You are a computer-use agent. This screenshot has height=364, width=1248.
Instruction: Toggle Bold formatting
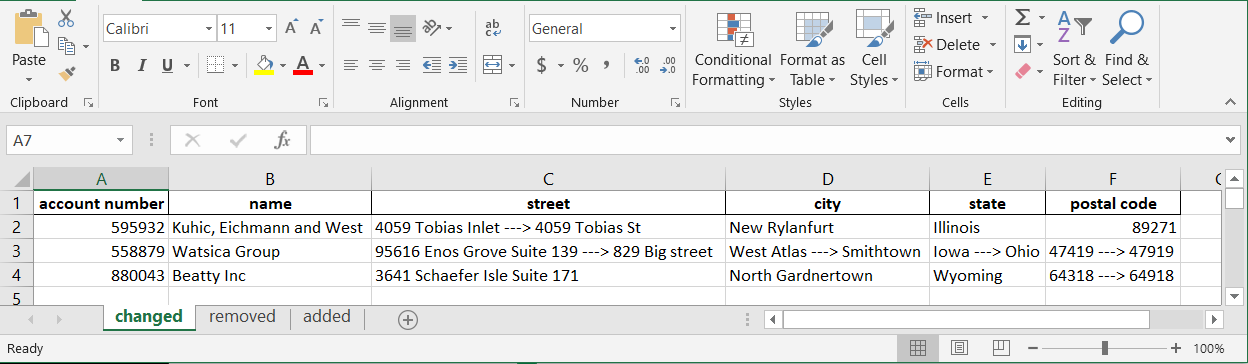(115, 65)
